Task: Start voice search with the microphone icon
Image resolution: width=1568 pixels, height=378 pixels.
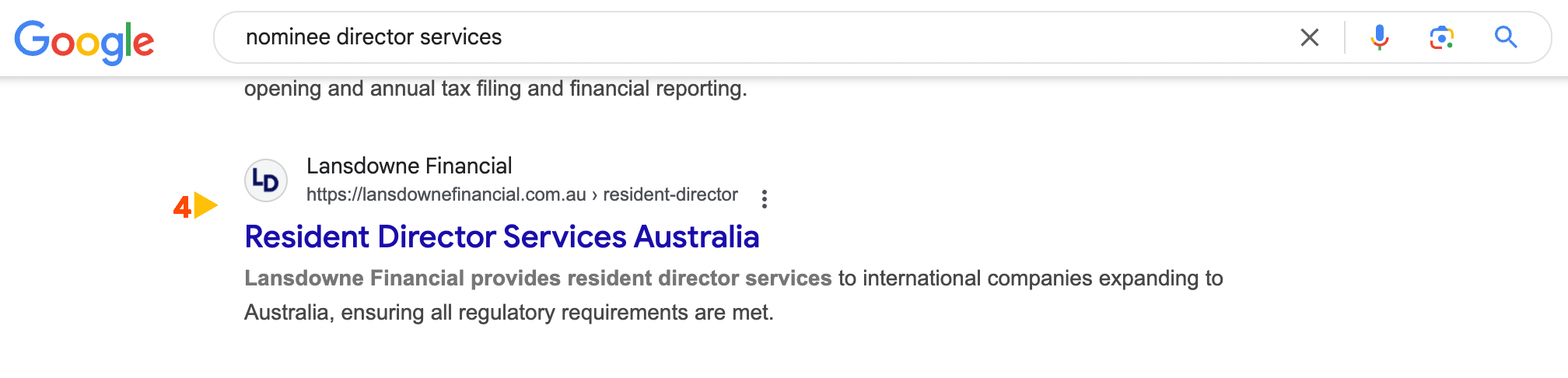Action: 1379,37
